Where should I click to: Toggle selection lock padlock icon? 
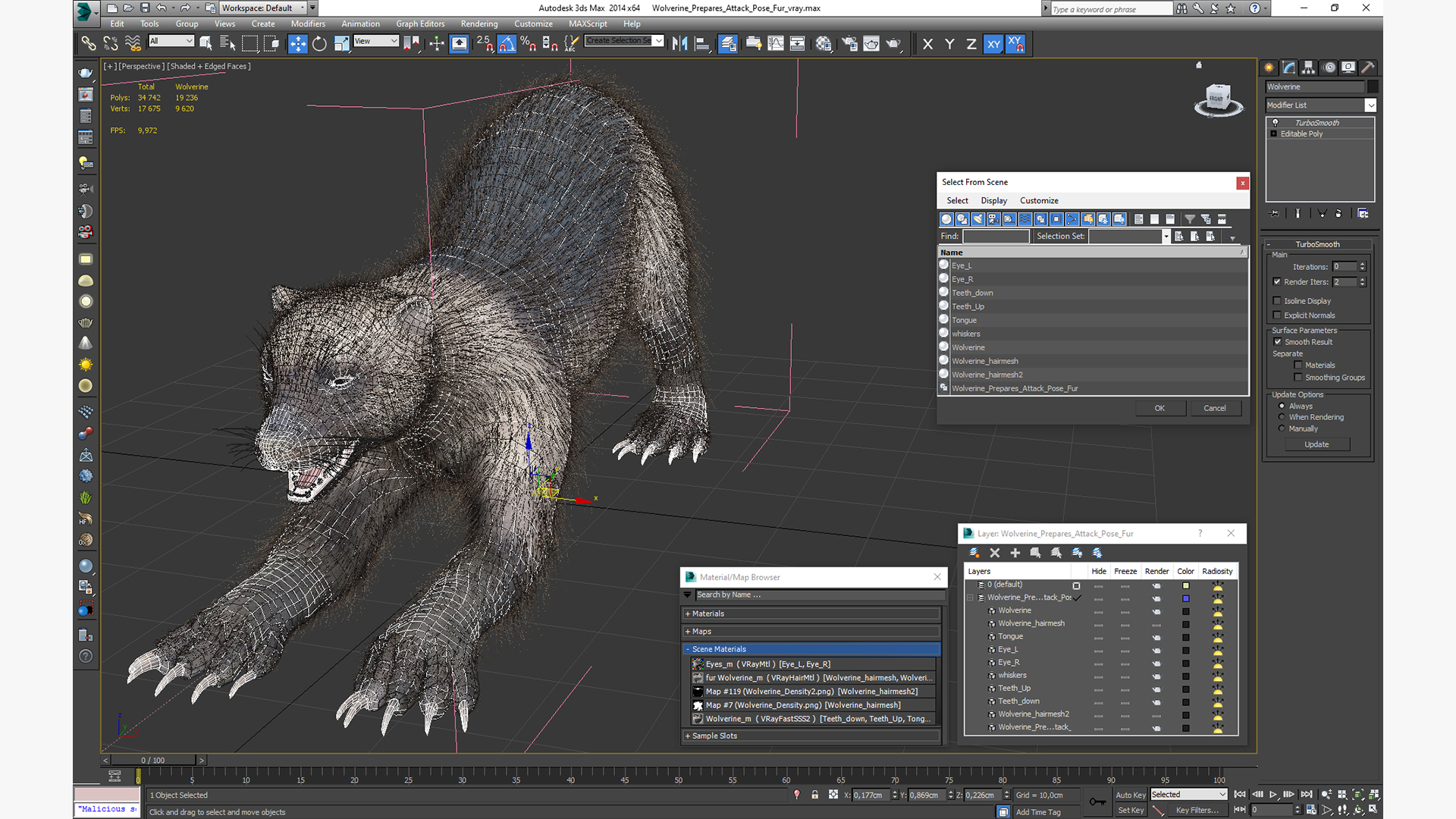pos(815,795)
